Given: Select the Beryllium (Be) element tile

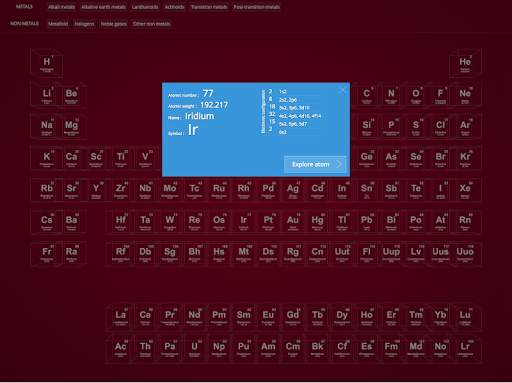Looking at the screenshot, I should (x=71, y=95).
